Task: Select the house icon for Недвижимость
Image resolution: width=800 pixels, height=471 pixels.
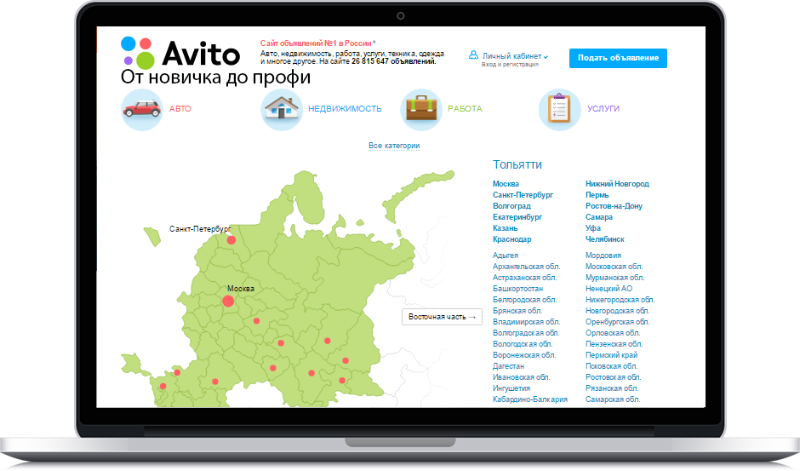Action: click(x=281, y=109)
